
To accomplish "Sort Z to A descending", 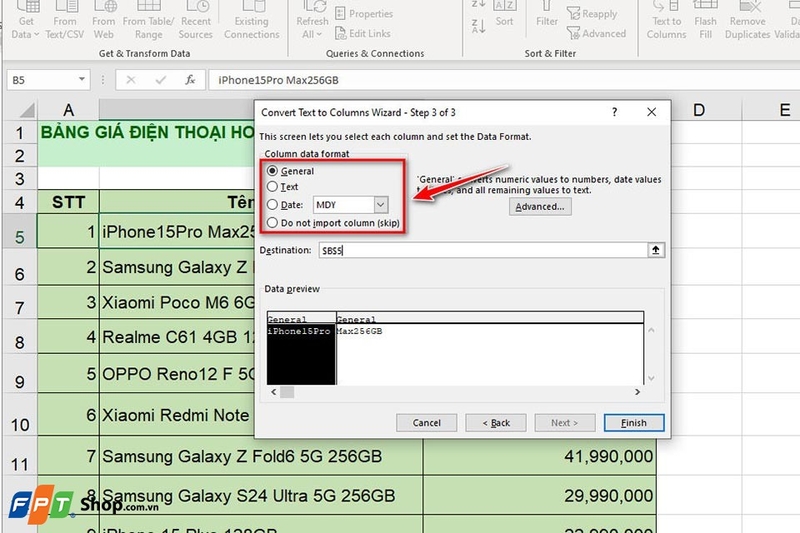I will [478, 27].
